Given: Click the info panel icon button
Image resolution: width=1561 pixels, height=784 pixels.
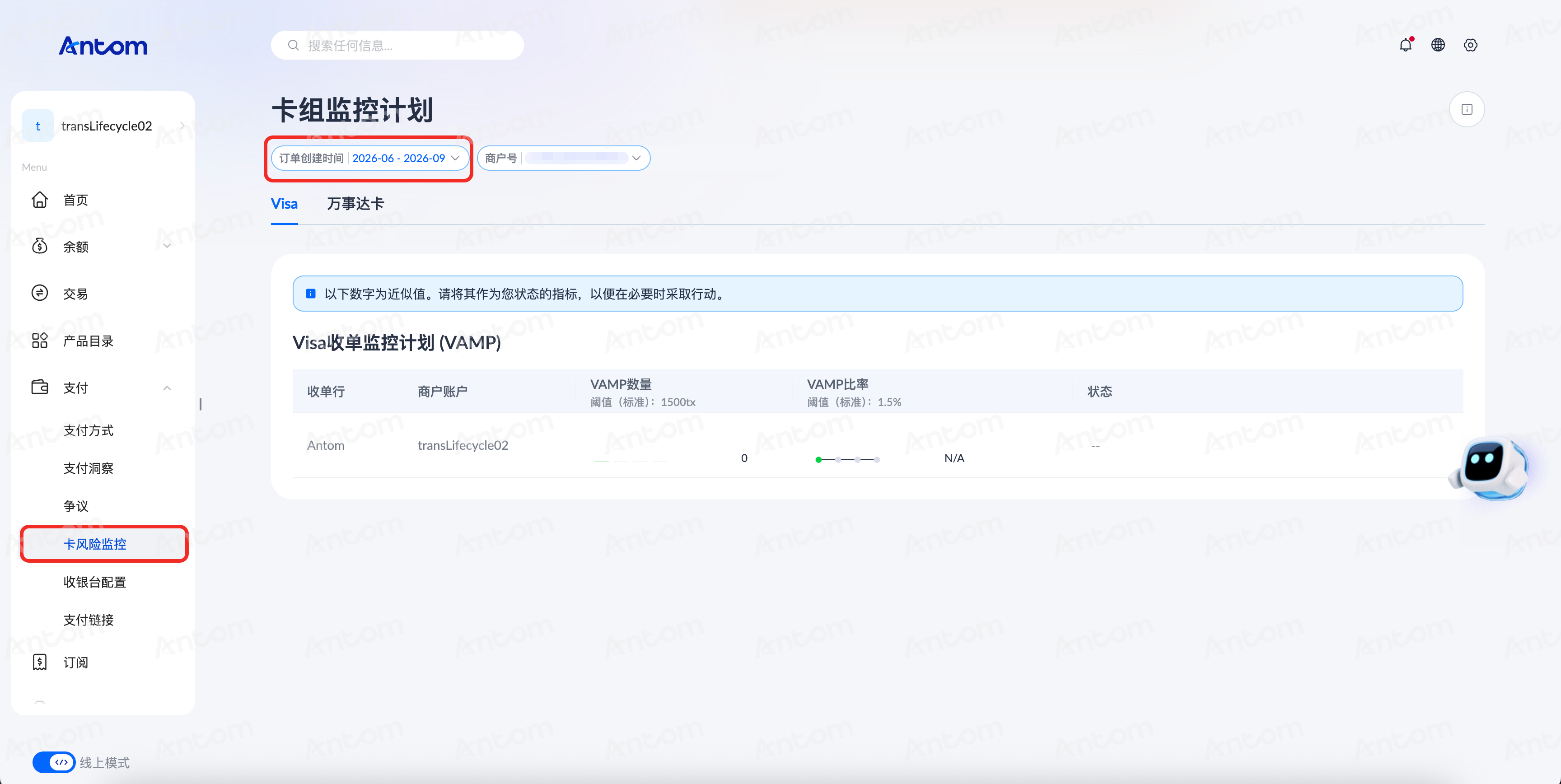Looking at the screenshot, I should tap(1467, 109).
